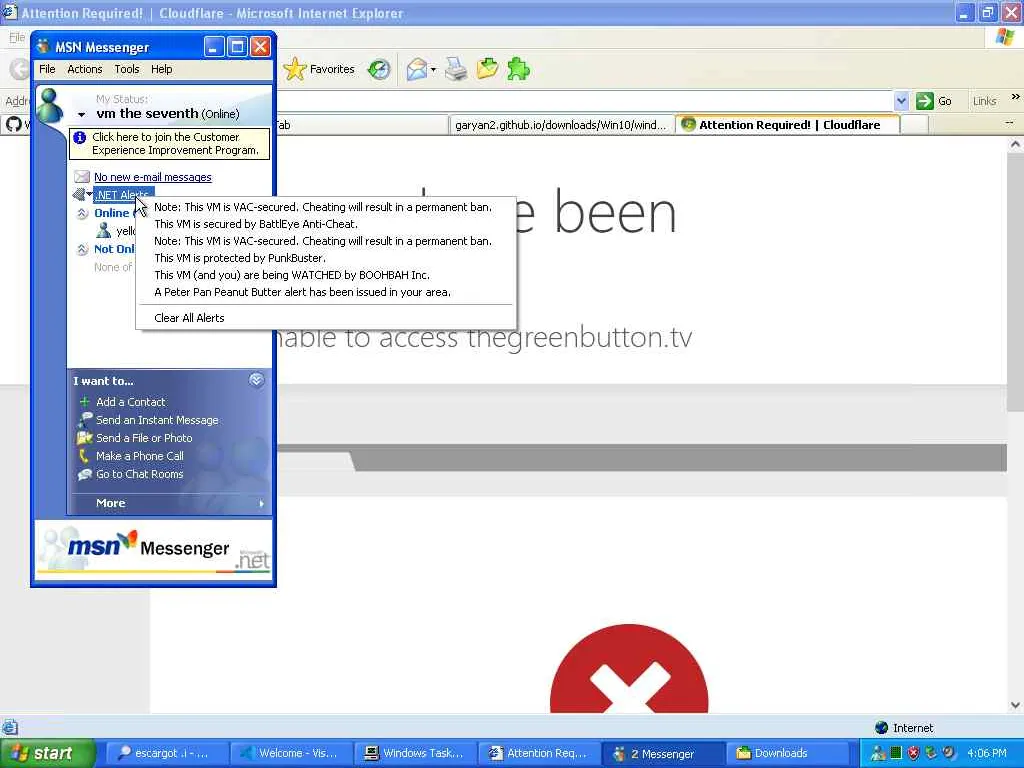
Task: Click Add a Contact
Action: point(131,402)
